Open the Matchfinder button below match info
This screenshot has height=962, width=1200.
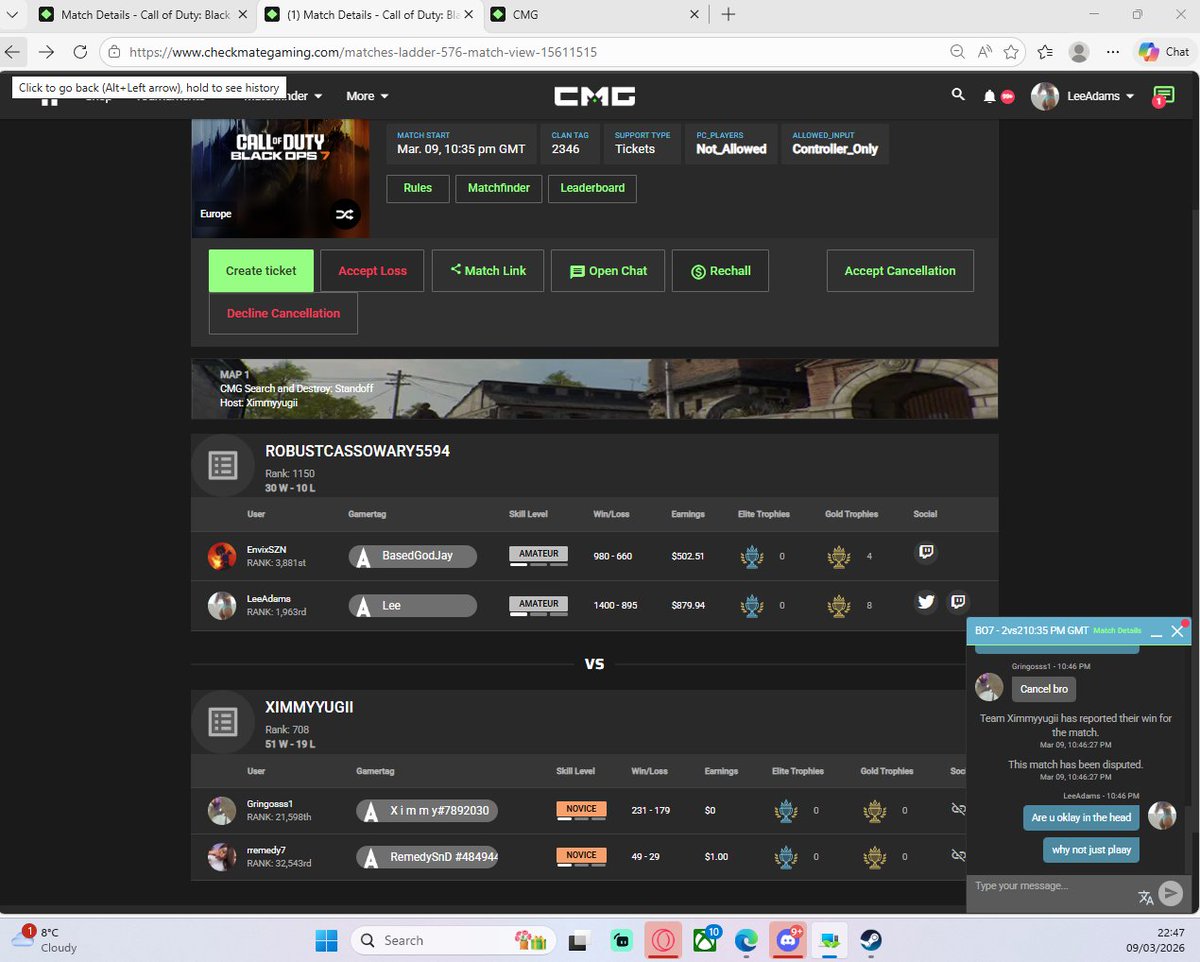[498, 188]
